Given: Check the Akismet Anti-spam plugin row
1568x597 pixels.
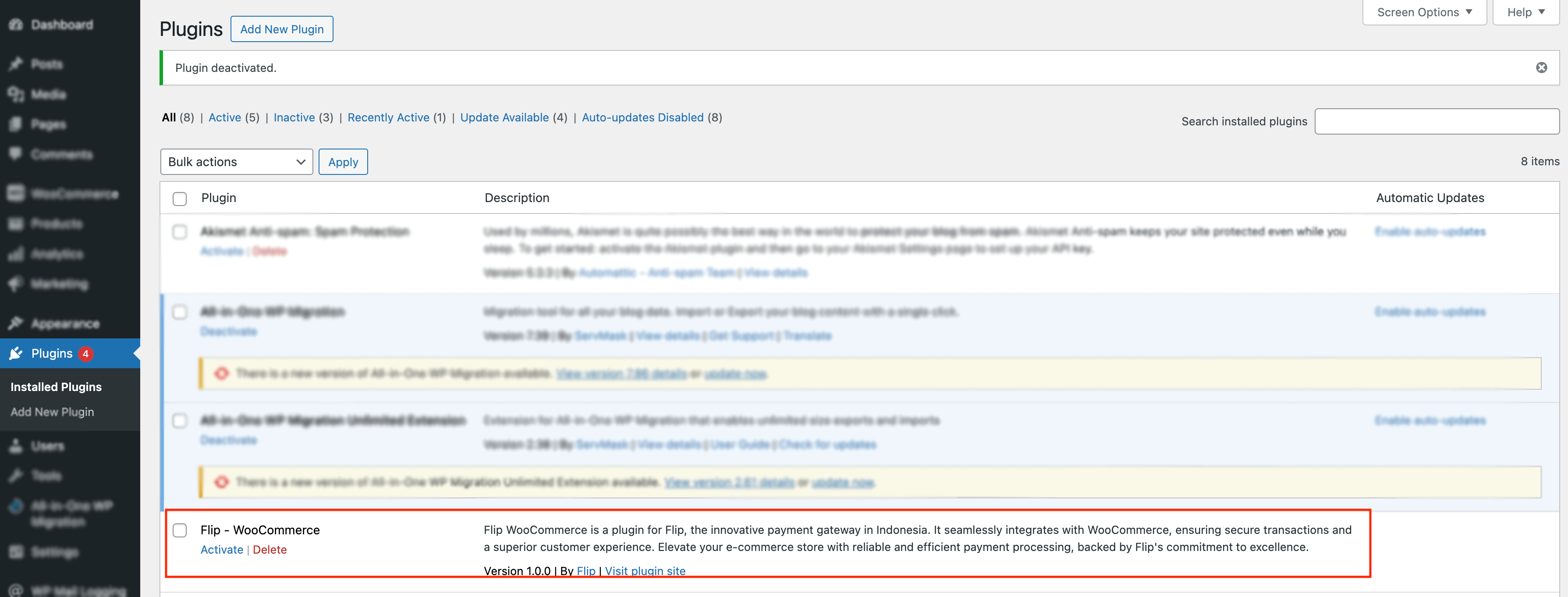Looking at the screenshot, I should [x=180, y=232].
